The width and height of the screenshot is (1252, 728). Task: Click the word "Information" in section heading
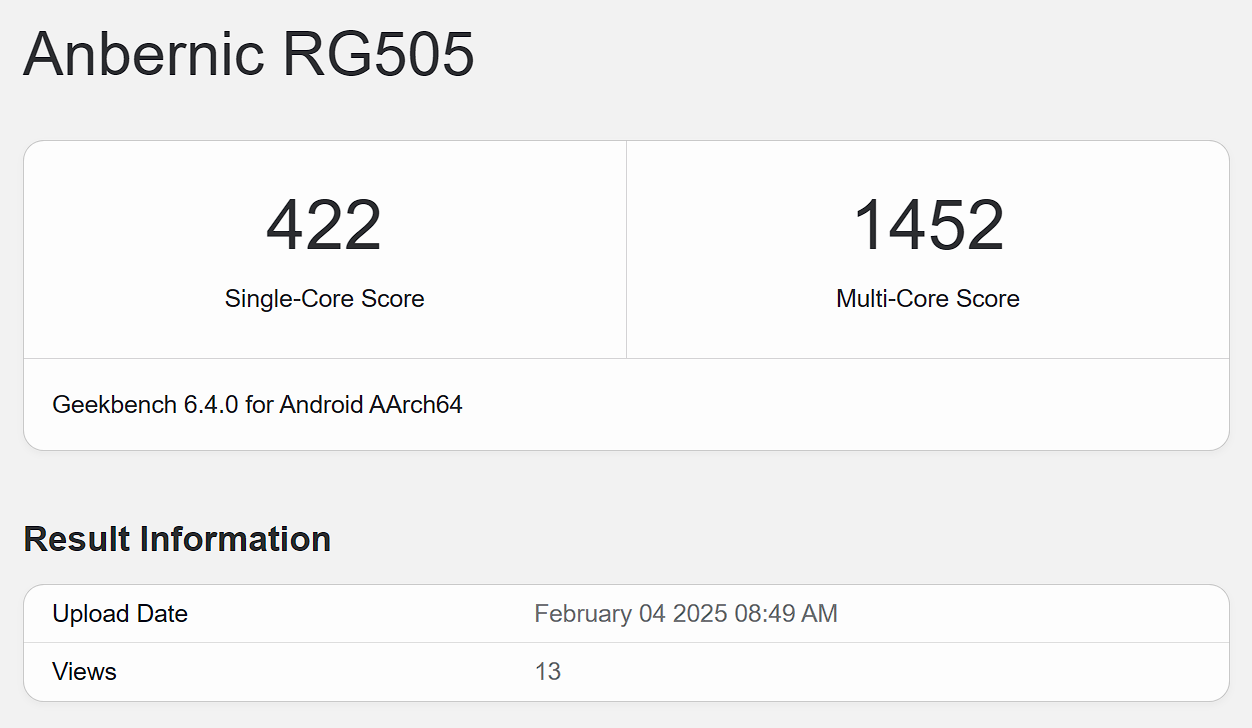[x=236, y=539]
